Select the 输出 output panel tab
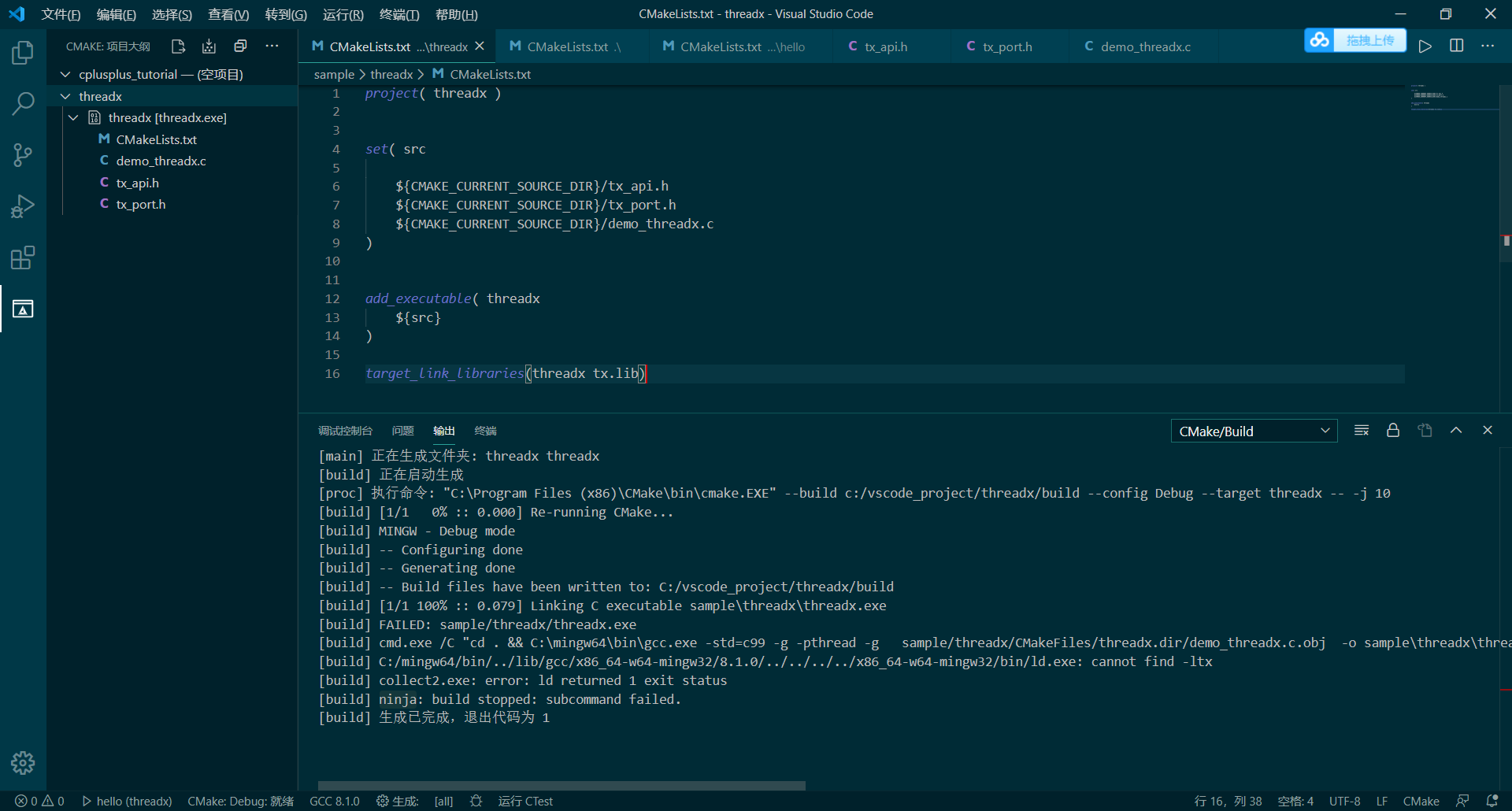The width and height of the screenshot is (1512, 811). (x=444, y=431)
